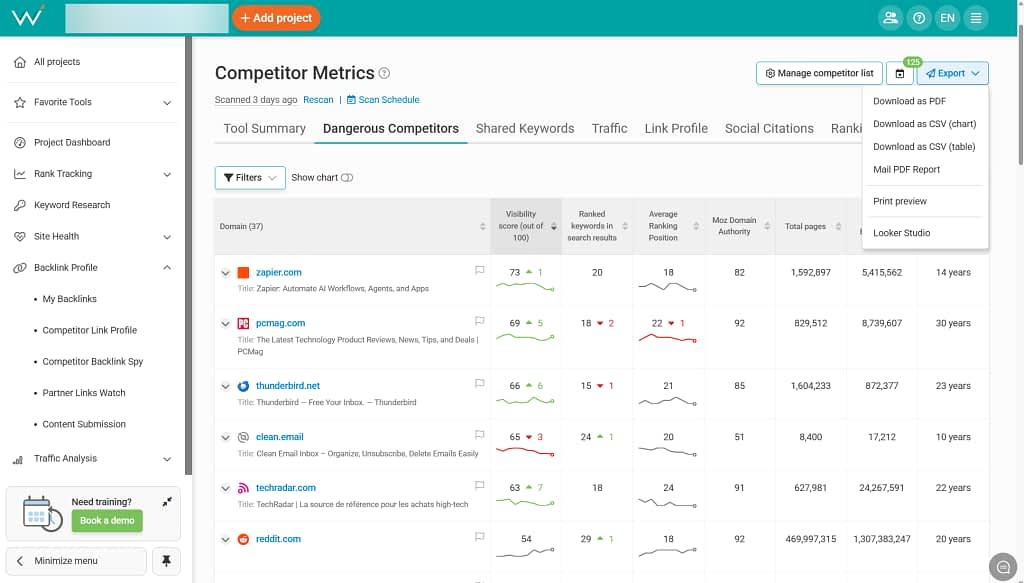Open the Export dropdown button
This screenshot has height=583, width=1024.
click(952, 74)
